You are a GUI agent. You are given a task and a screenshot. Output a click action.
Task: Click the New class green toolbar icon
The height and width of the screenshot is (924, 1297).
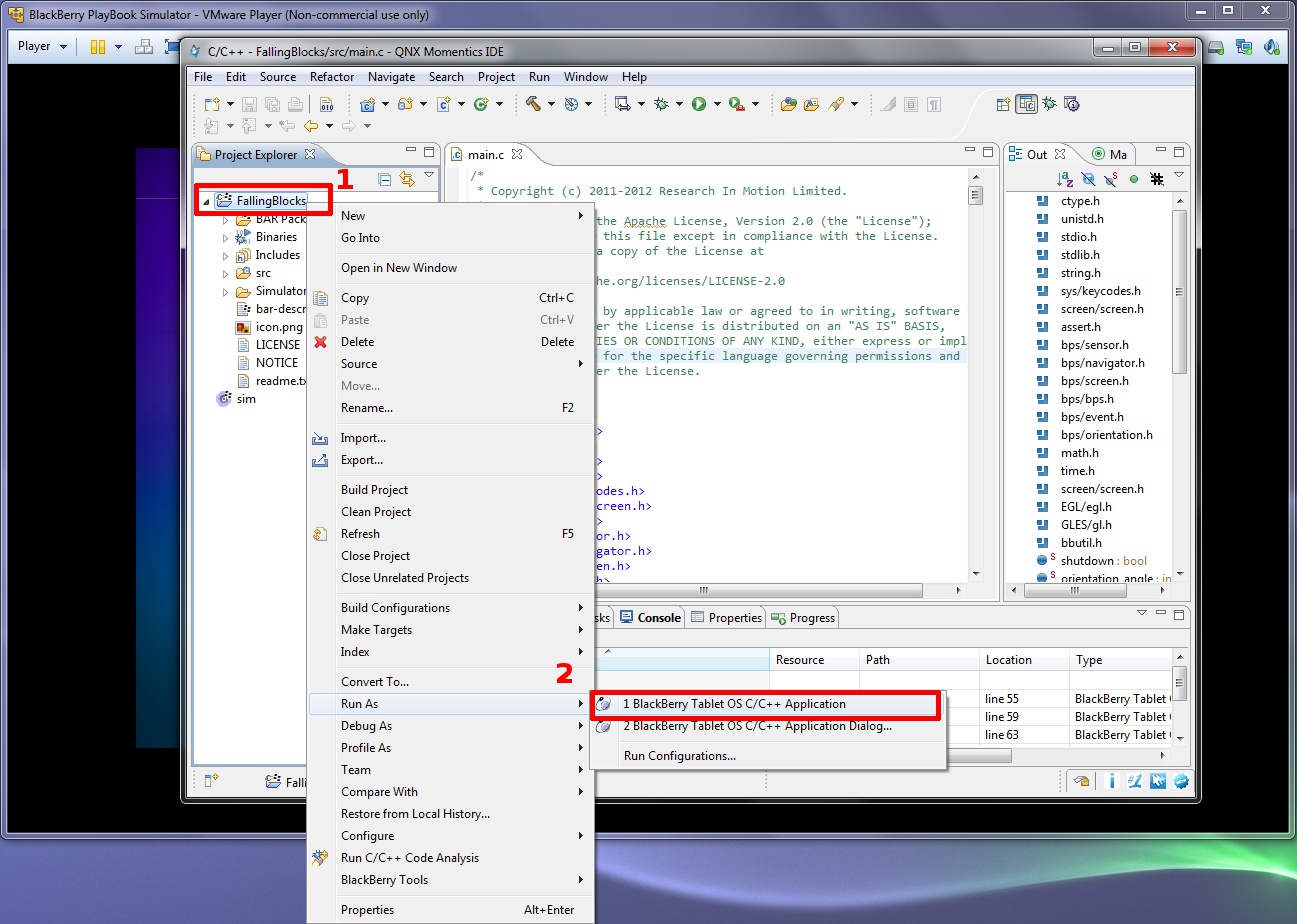pyautogui.click(x=481, y=103)
